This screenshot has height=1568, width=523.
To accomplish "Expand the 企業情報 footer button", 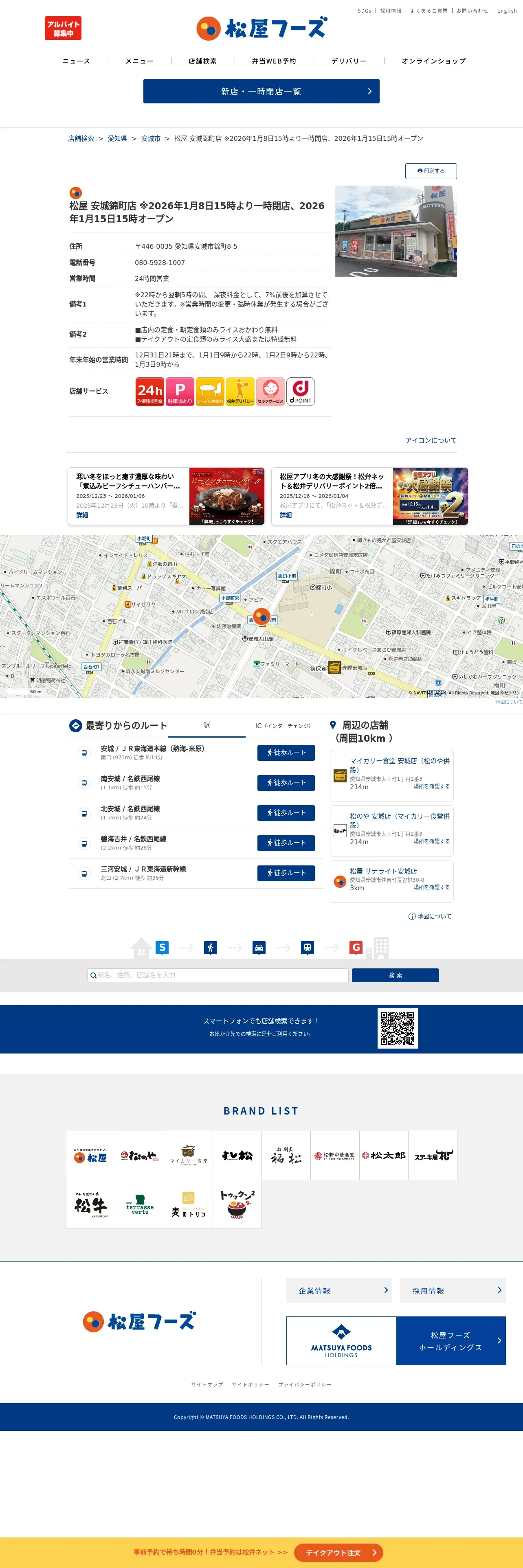I will point(339,1290).
